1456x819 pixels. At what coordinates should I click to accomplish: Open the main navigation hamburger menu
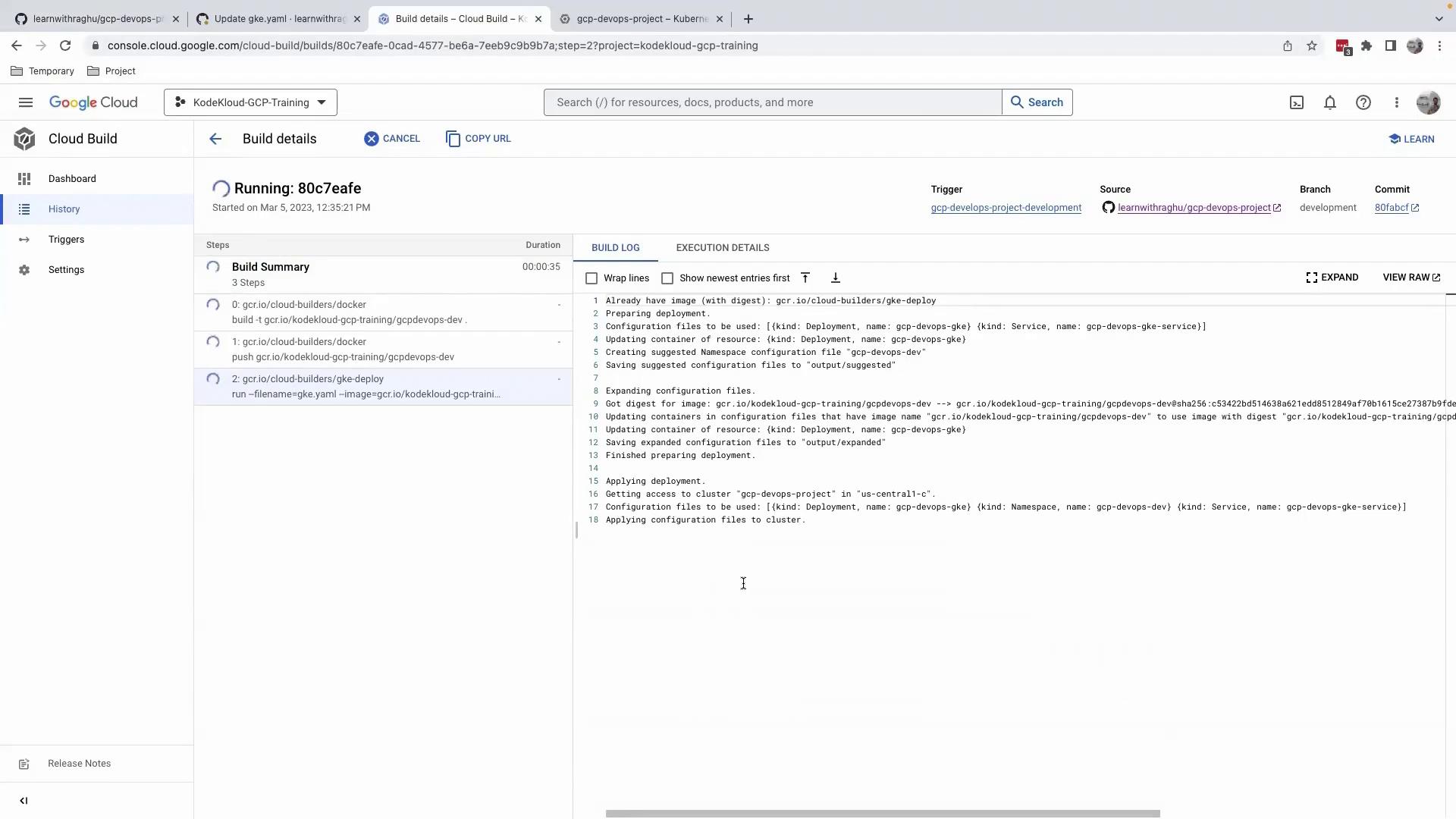coord(26,102)
